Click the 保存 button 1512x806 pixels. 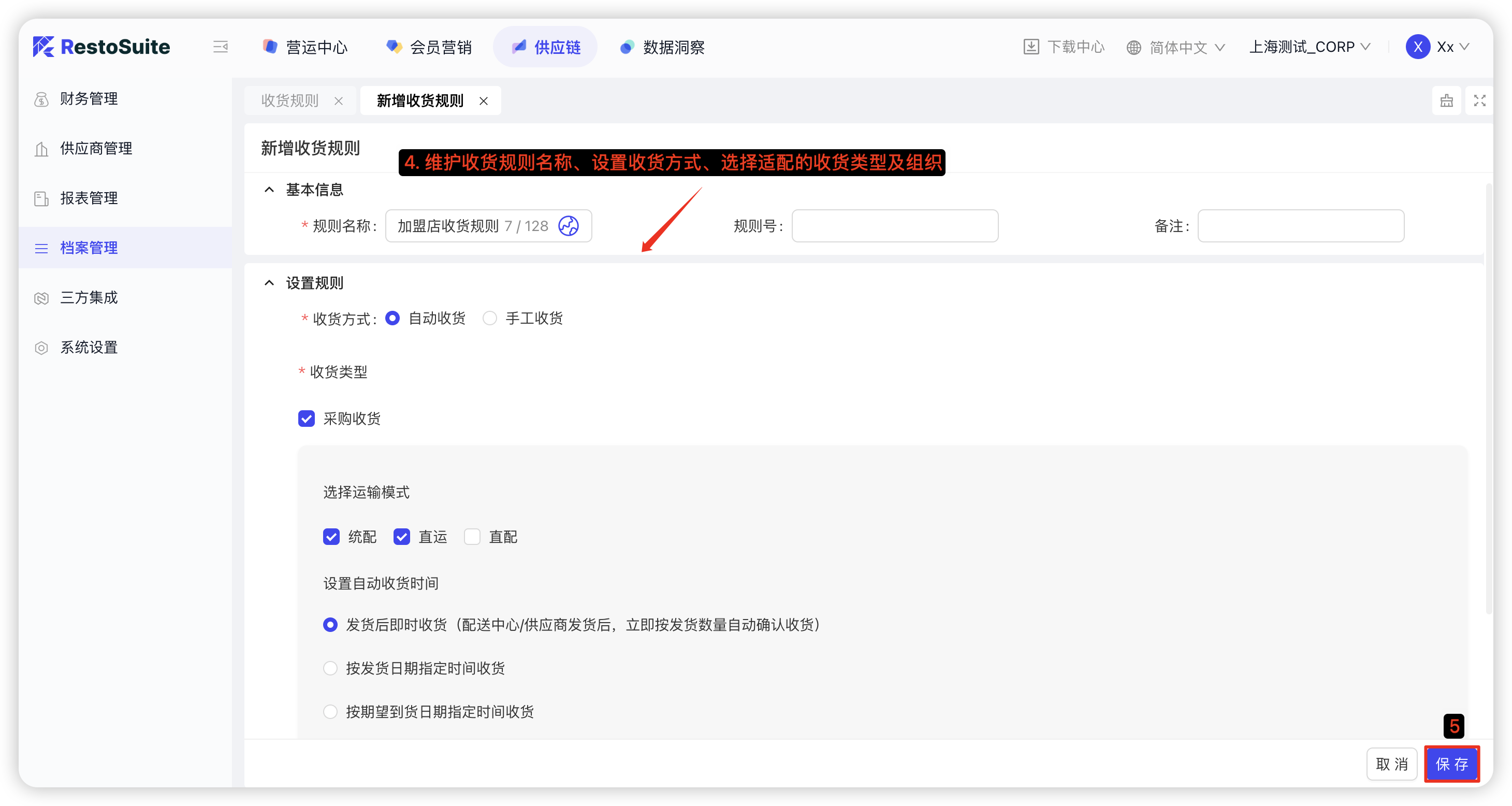pyautogui.click(x=1451, y=764)
